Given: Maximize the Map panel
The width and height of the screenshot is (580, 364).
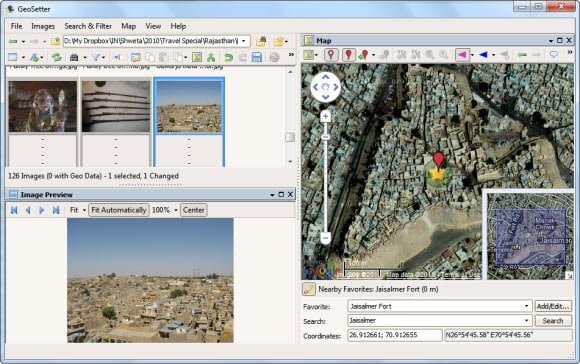Looking at the screenshot, I should (560, 40).
